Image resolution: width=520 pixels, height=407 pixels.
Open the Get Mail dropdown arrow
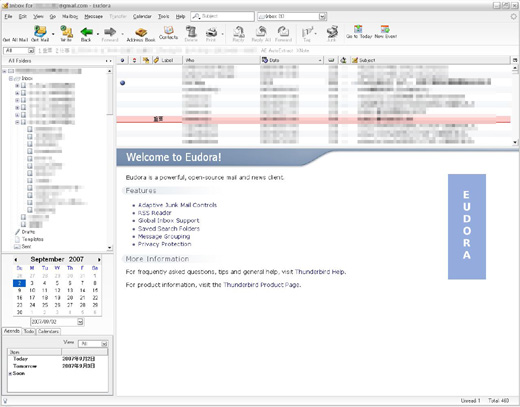(x=53, y=34)
